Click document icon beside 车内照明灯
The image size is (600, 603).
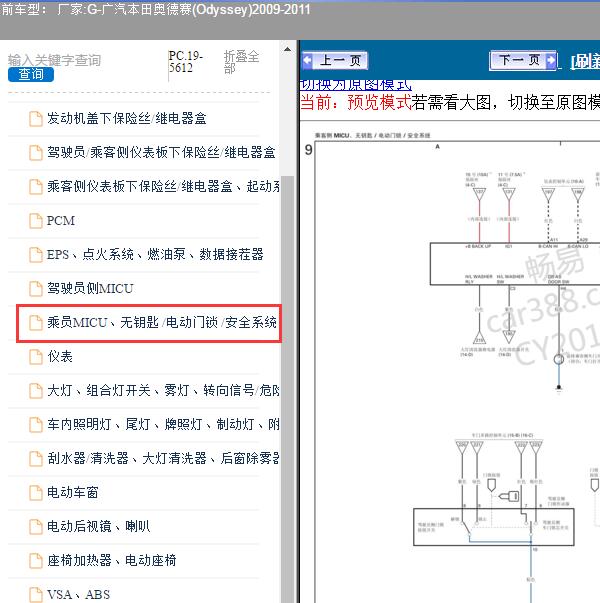36,425
